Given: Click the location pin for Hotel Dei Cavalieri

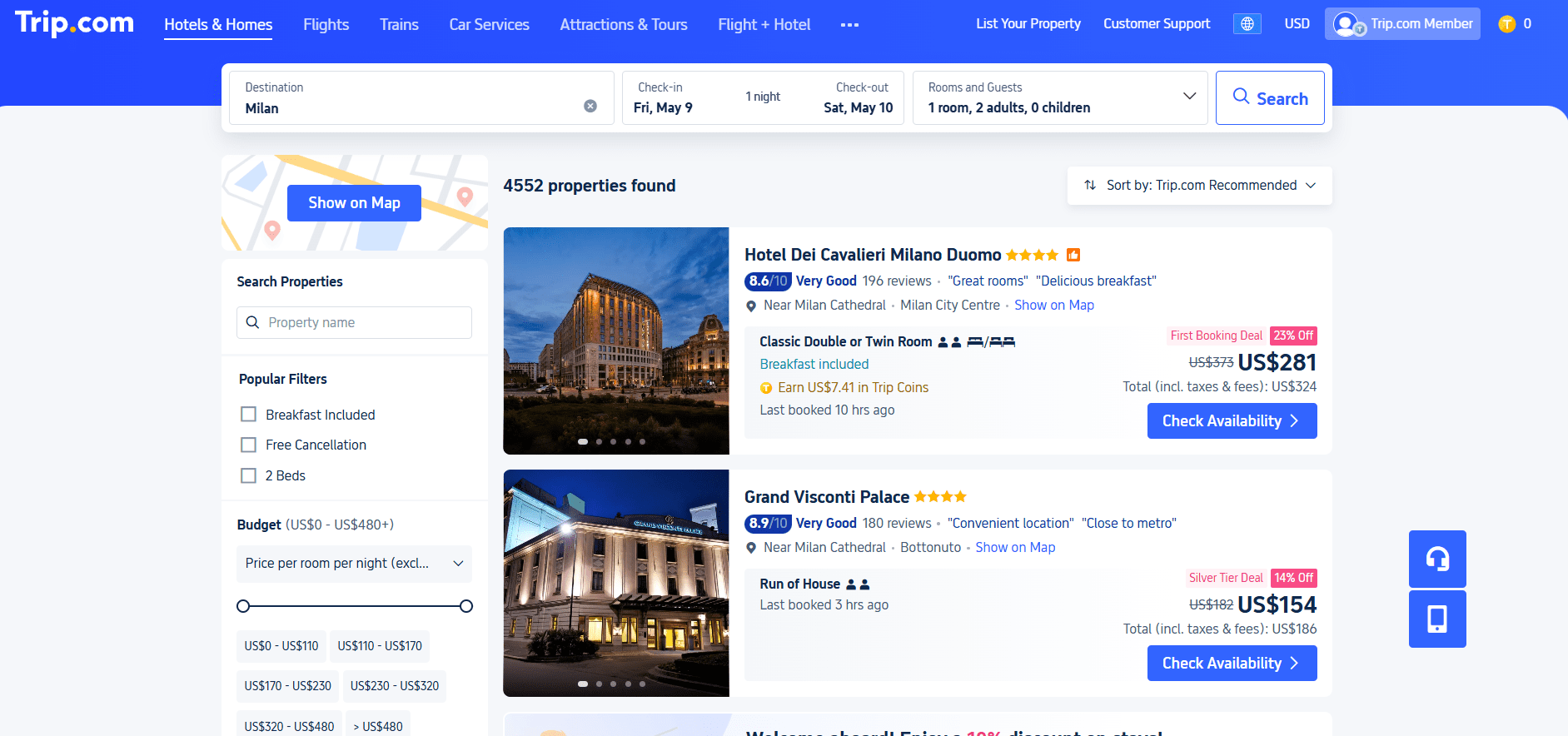Looking at the screenshot, I should click(x=751, y=306).
